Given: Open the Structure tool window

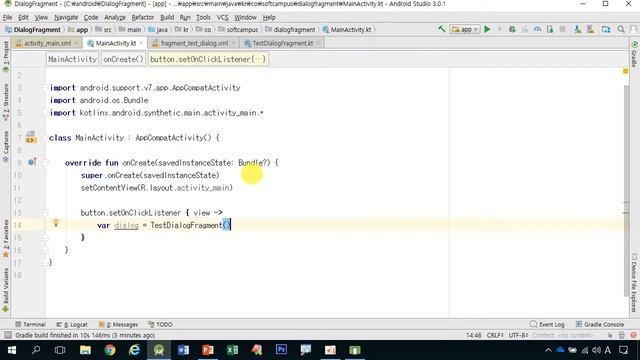Looking at the screenshot, I should [5, 102].
